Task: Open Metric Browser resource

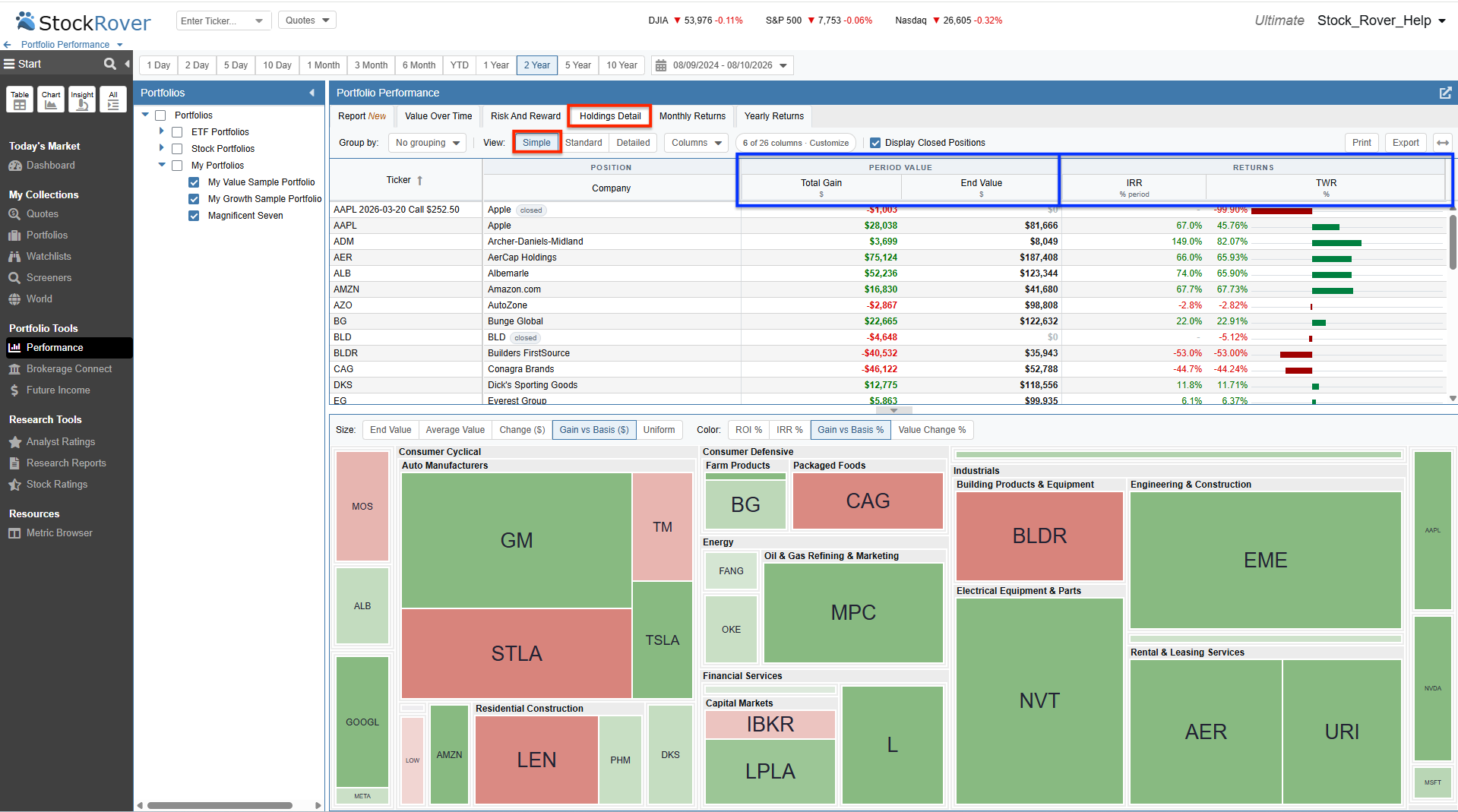Action: 59,533
